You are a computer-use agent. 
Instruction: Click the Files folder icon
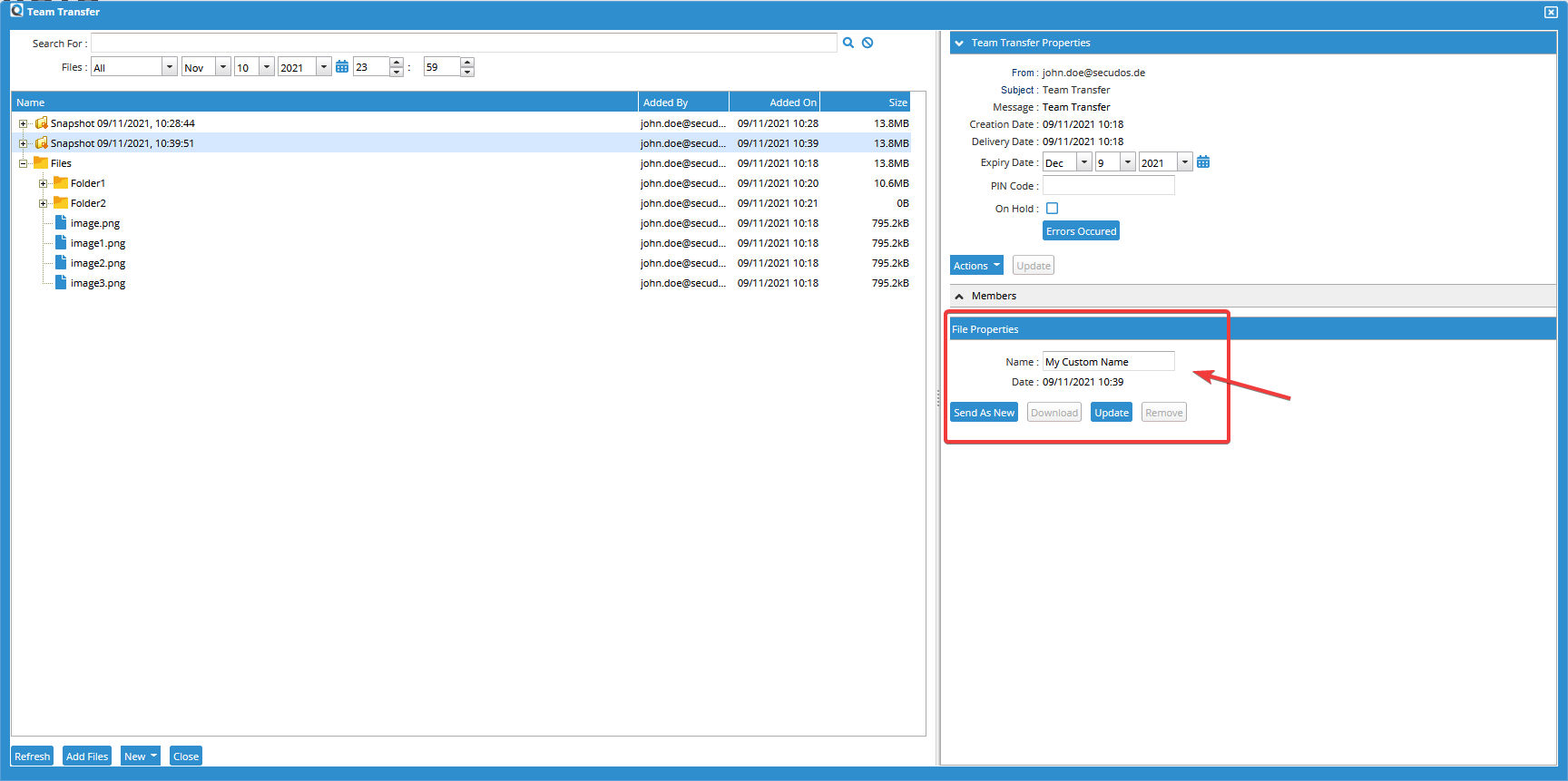click(41, 162)
